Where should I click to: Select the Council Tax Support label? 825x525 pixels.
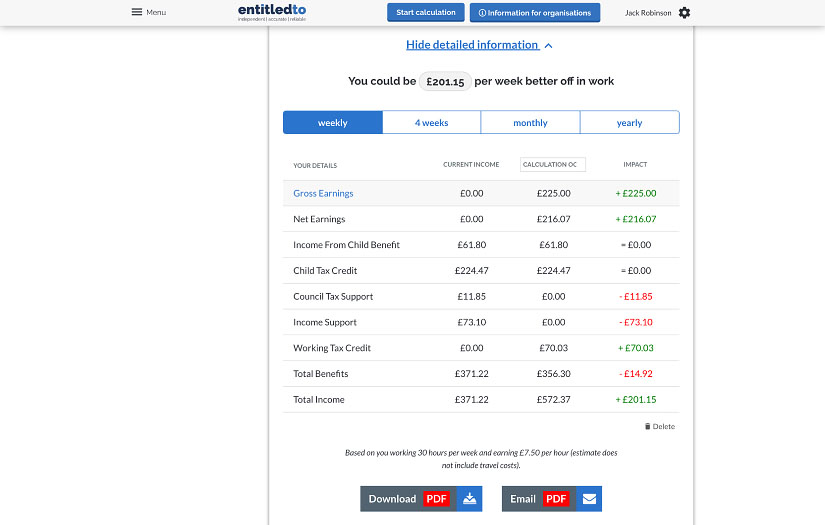[x=333, y=297]
